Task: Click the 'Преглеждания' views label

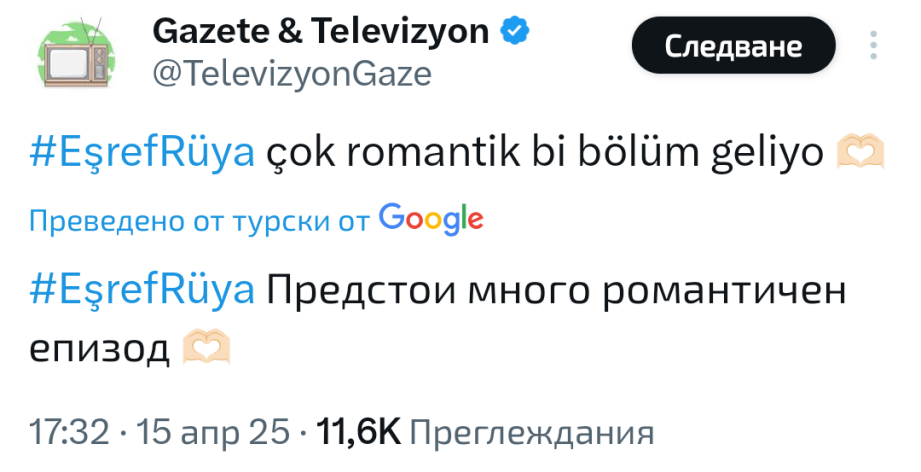Action: click(532, 433)
